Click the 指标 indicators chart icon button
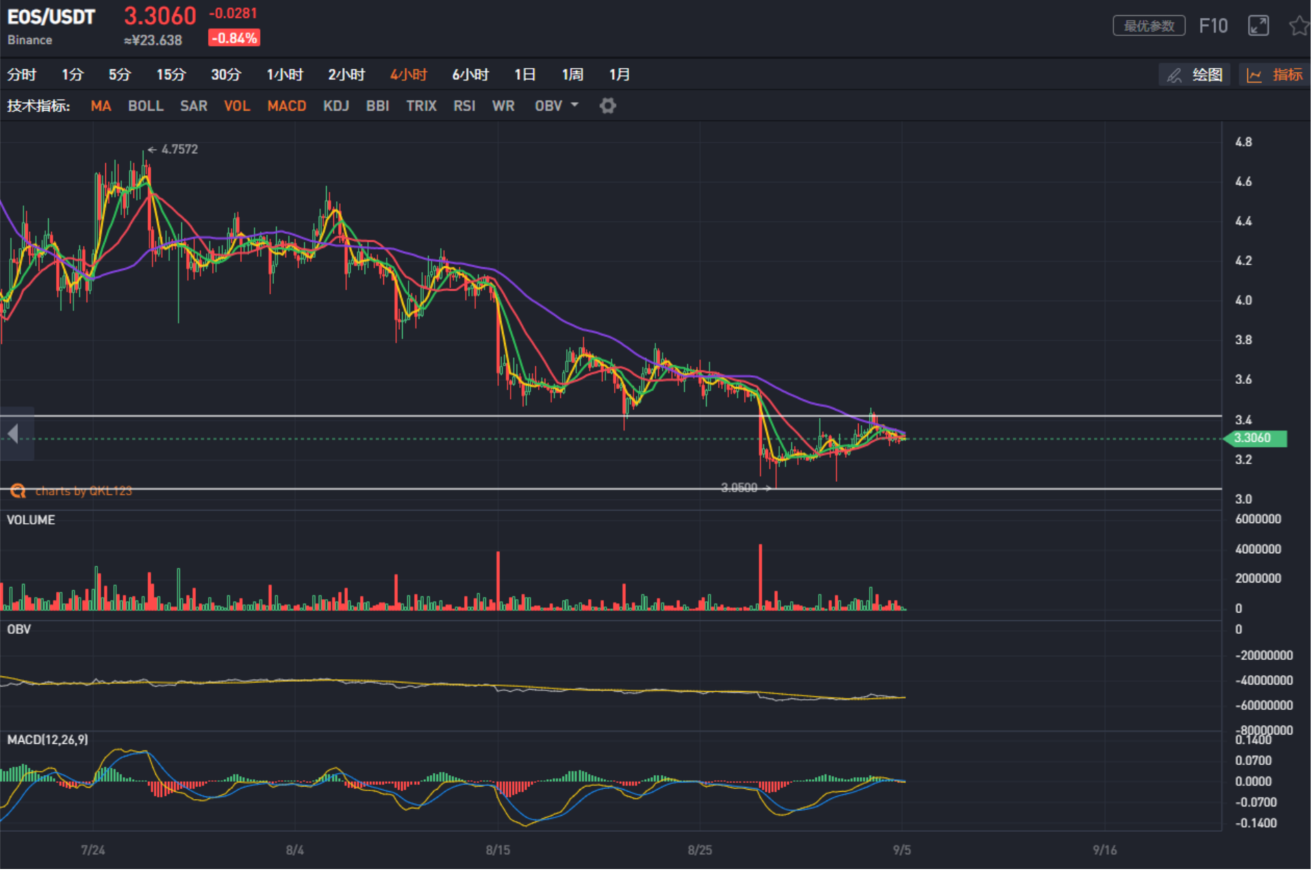This screenshot has height=872, width=1311. point(1274,75)
